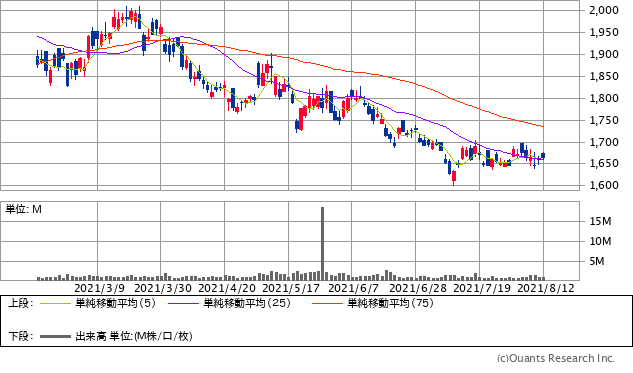Click the 2021/5/17 date label
Viewport: 633px width, 373px height.
coord(291,288)
